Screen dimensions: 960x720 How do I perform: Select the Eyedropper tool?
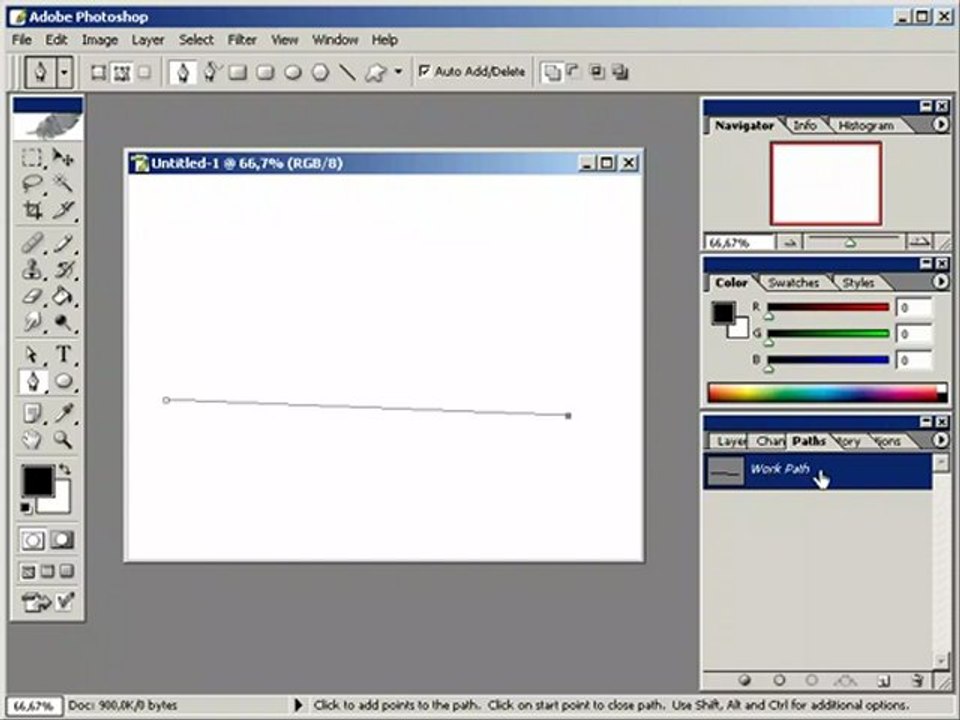click(x=62, y=414)
